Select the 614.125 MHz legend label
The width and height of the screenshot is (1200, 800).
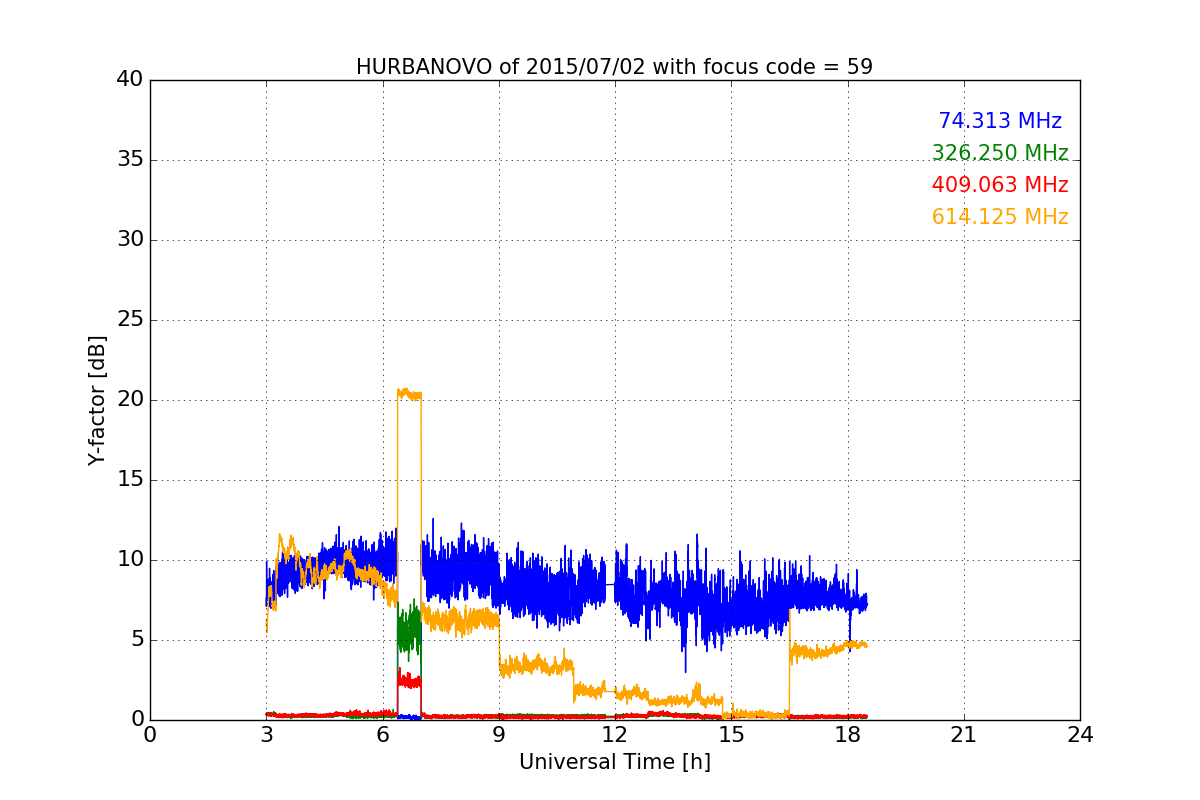coord(1000,217)
